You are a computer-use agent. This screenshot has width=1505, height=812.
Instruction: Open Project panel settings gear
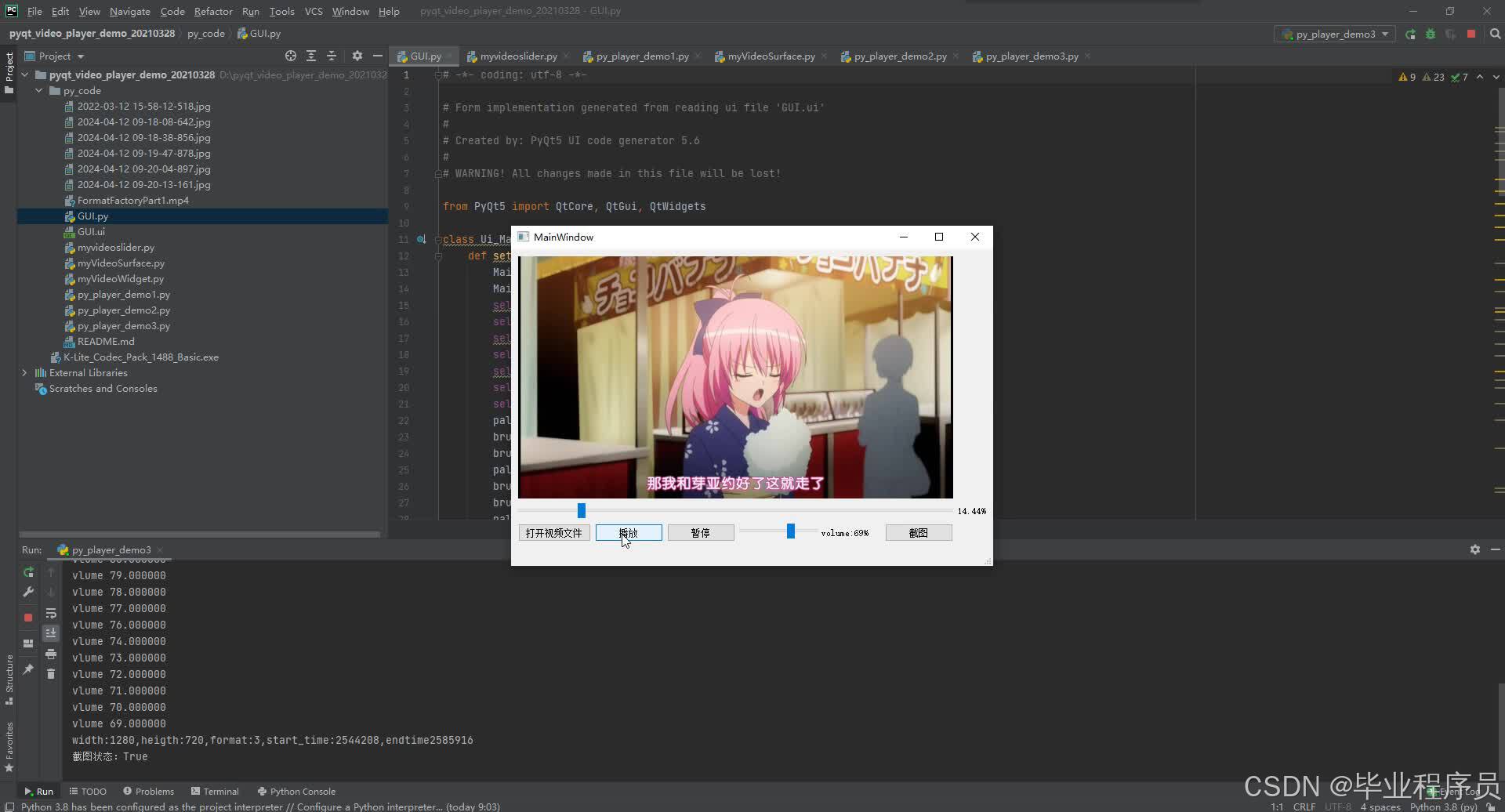[357, 56]
